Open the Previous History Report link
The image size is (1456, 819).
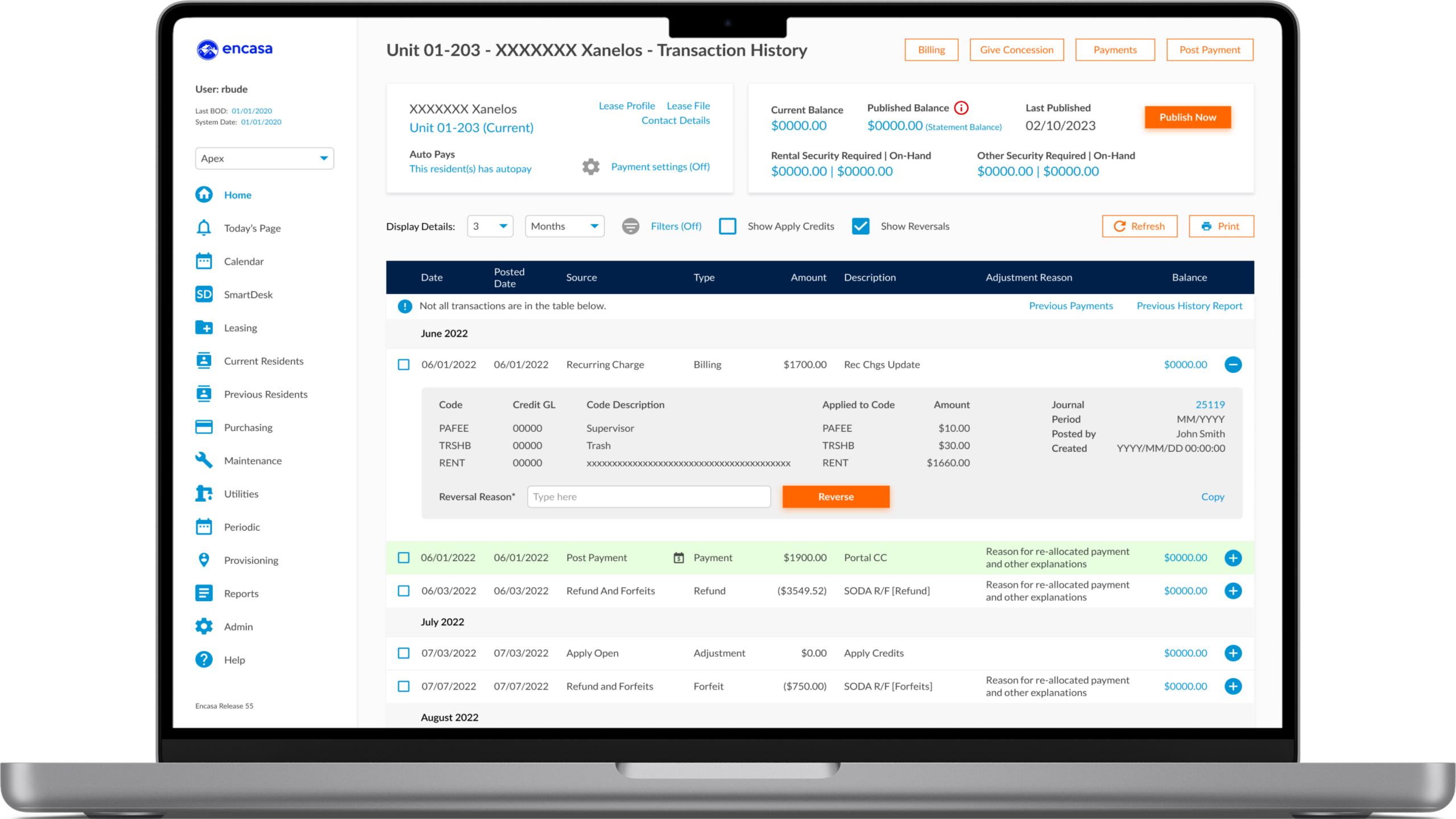tap(1189, 306)
